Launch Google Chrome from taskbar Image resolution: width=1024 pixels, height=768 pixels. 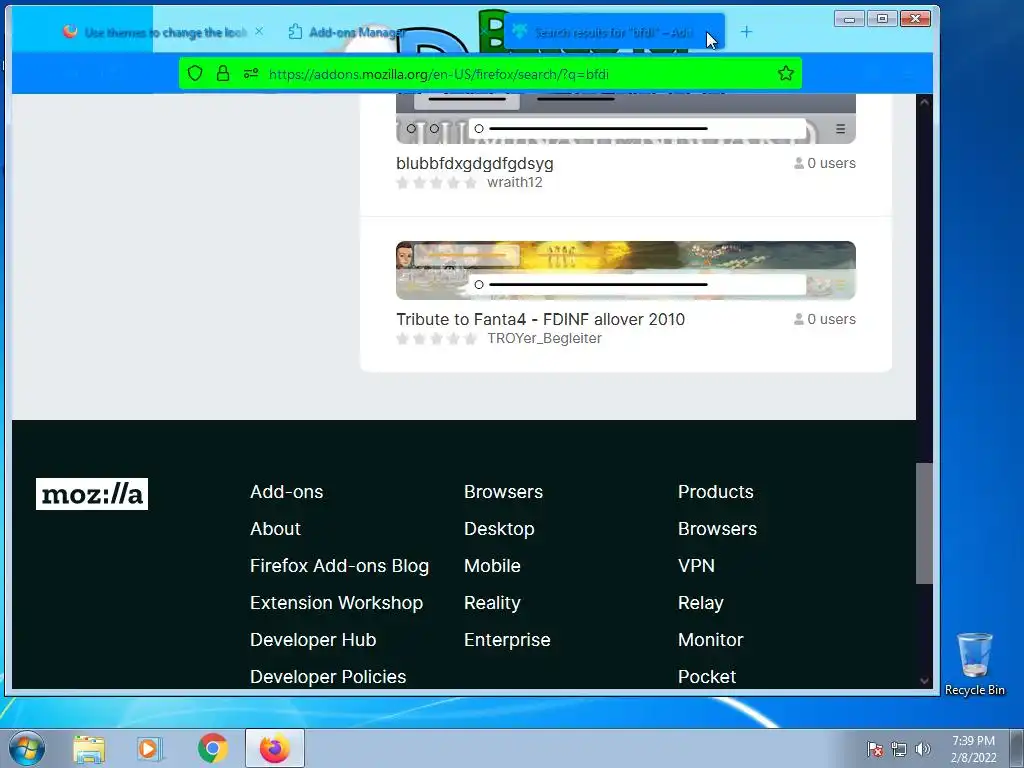tap(212, 748)
